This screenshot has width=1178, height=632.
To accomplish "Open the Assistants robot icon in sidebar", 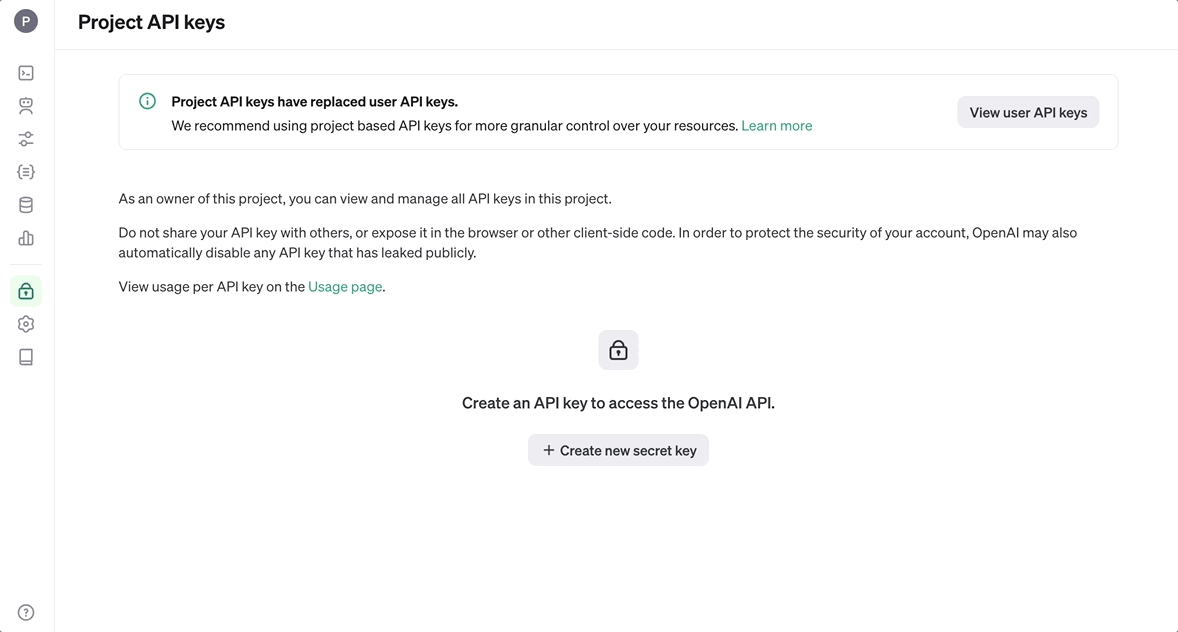I will click(x=26, y=106).
